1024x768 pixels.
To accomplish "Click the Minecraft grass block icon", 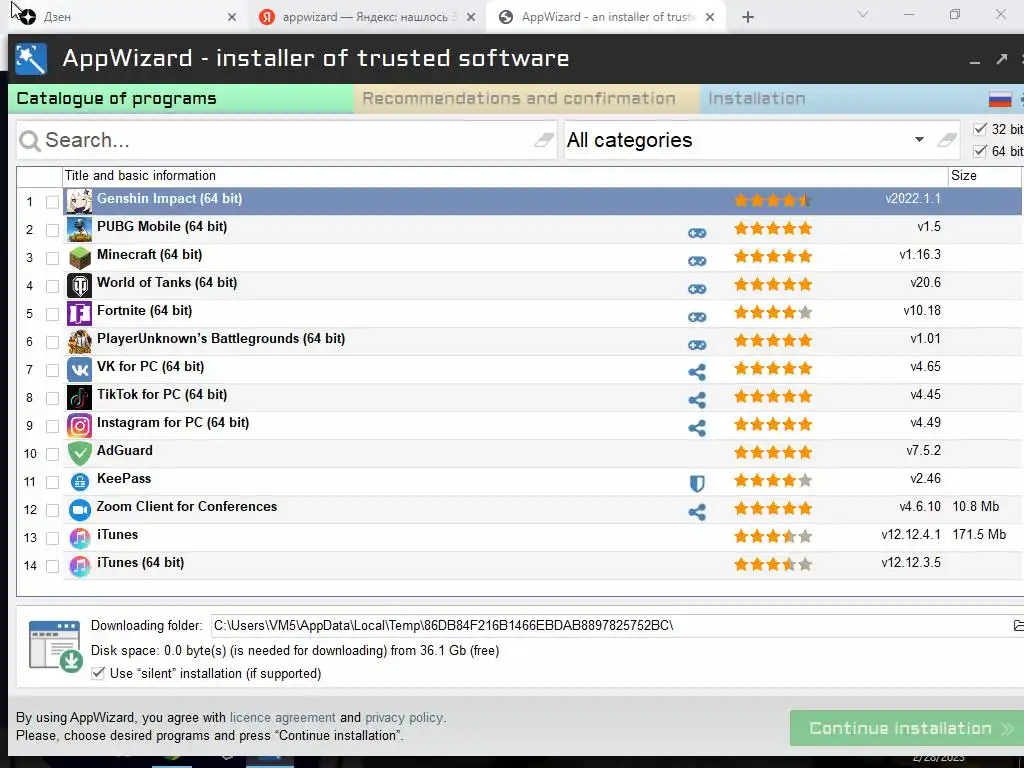I will [x=80, y=257].
